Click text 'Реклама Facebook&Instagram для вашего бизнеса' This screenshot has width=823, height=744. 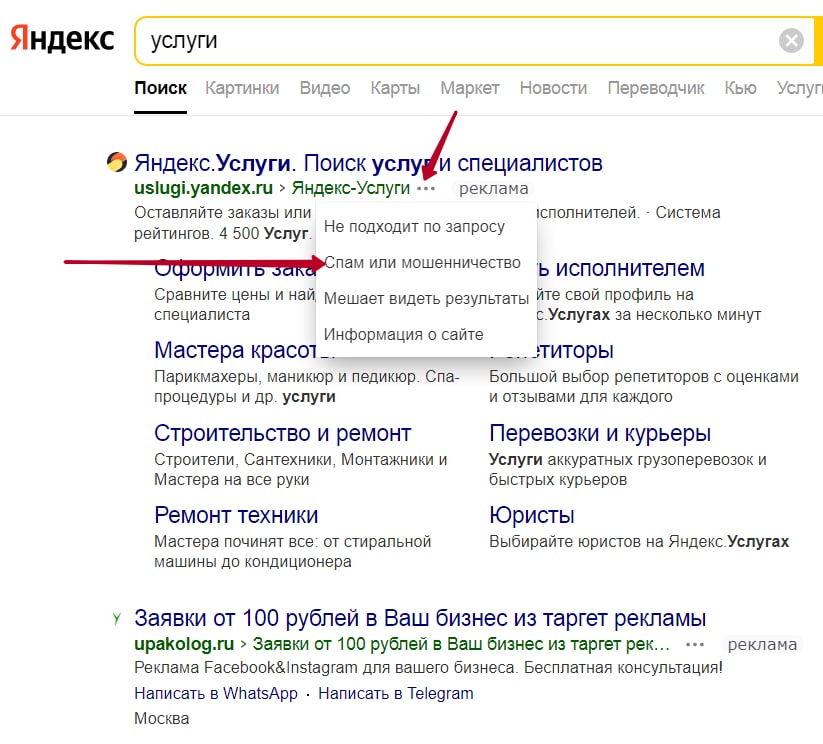pos(325,668)
